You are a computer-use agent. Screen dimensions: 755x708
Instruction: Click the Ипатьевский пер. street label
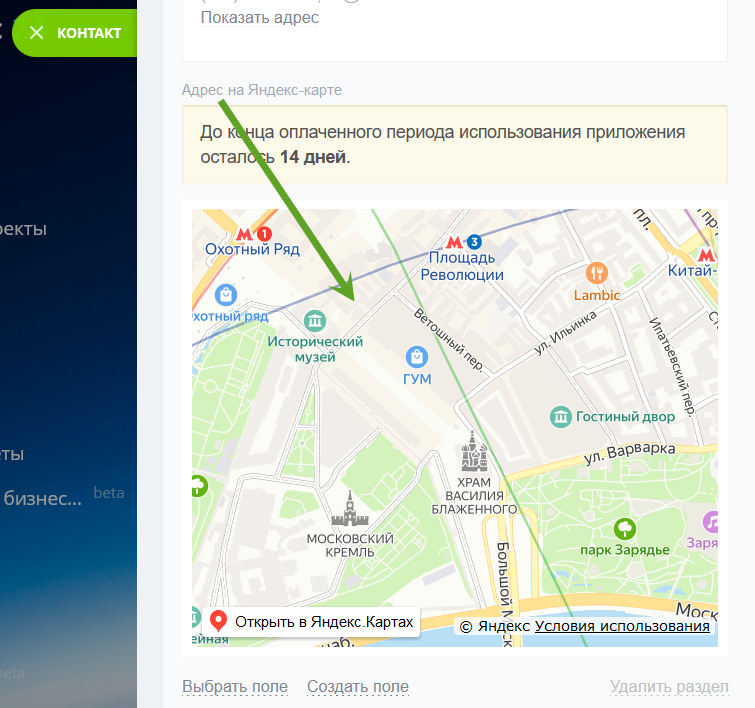pyautogui.click(x=673, y=366)
